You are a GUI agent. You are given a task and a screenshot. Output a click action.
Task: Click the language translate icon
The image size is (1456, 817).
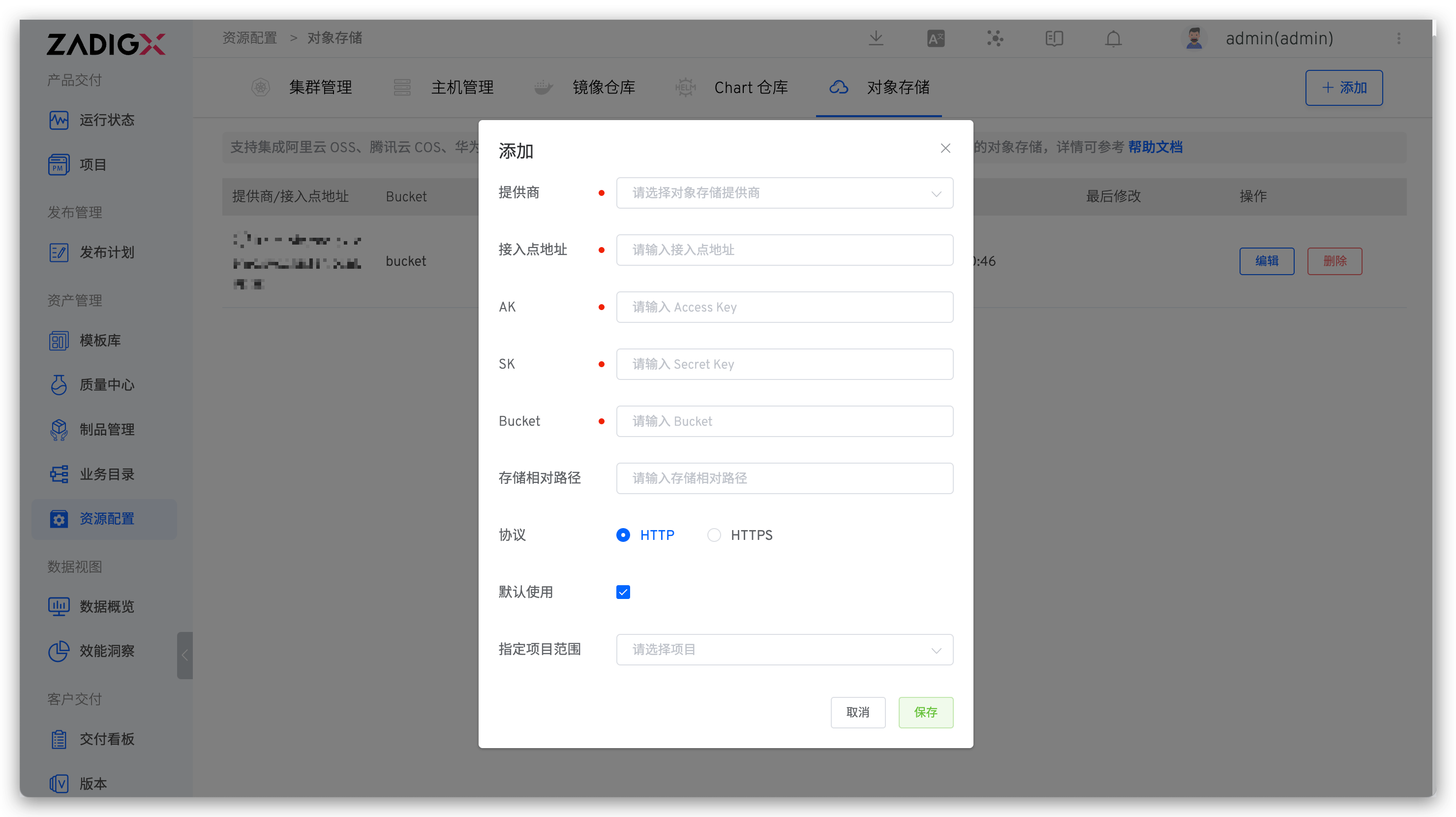pyautogui.click(x=936, y=38)
